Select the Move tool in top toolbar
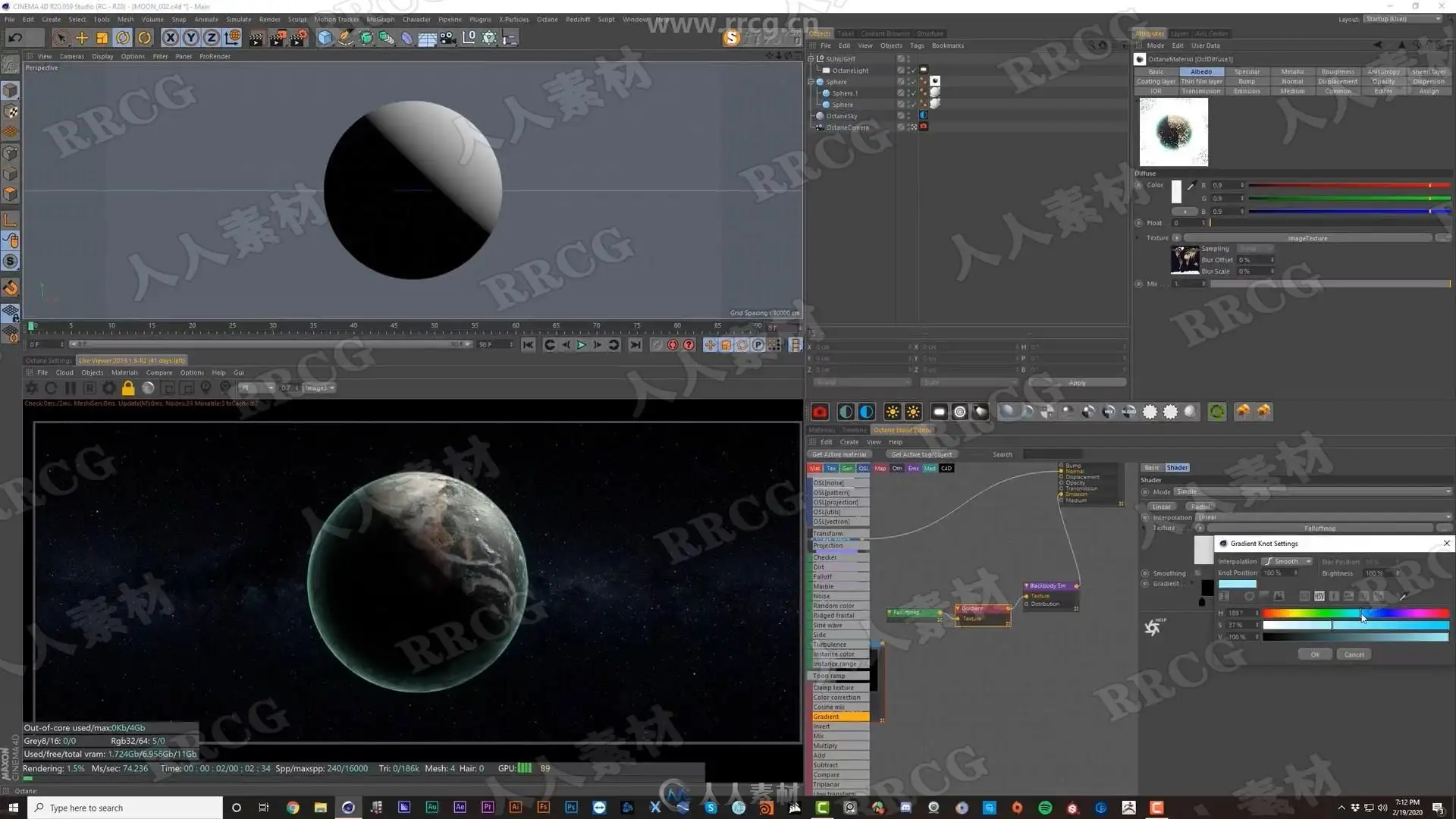This screenshot has height=819, width=1456. coord(82,38)
